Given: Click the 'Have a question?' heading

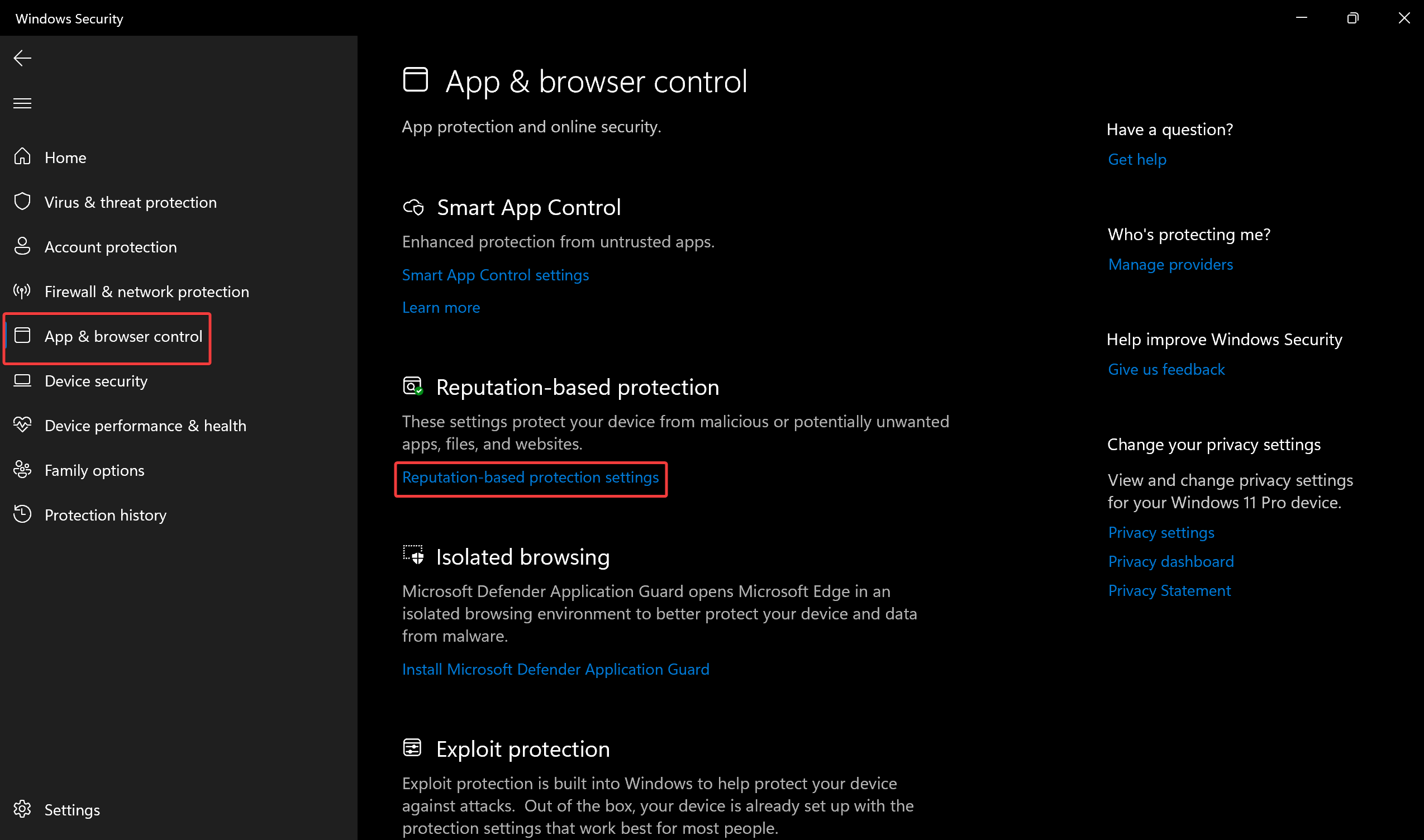Looking at the screenshot, I should tap(1170, 130).
